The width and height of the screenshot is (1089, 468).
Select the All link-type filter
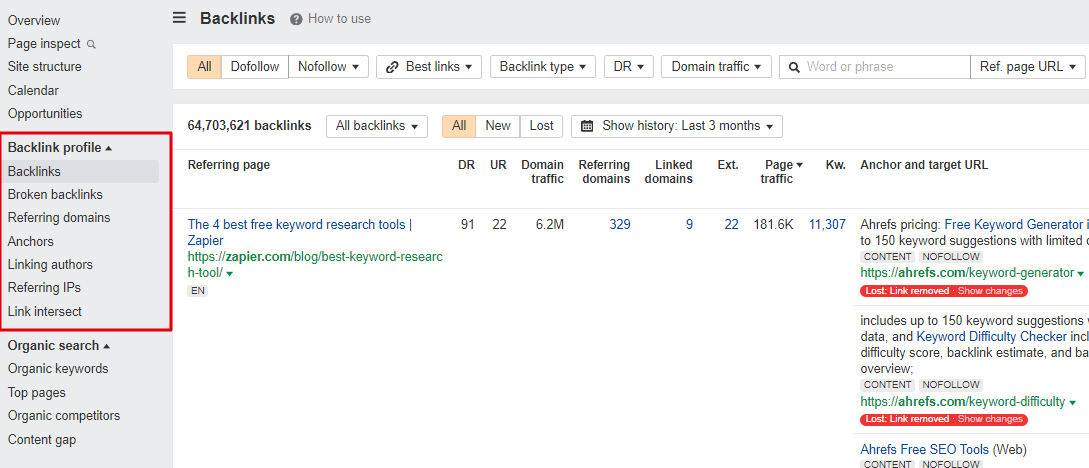pos(204,67)
